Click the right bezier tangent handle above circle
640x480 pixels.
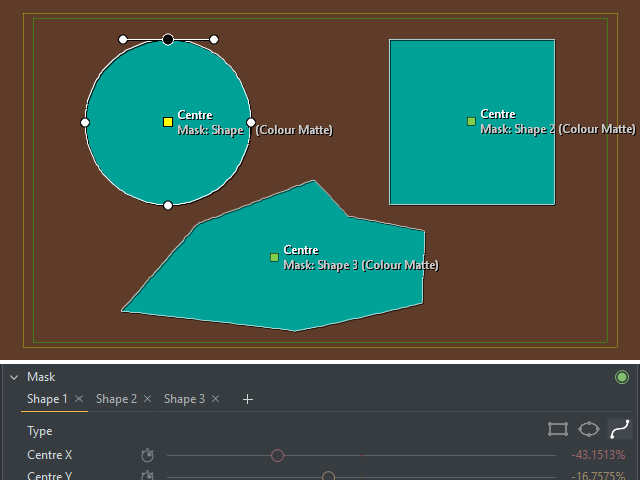tap(214, 39)
